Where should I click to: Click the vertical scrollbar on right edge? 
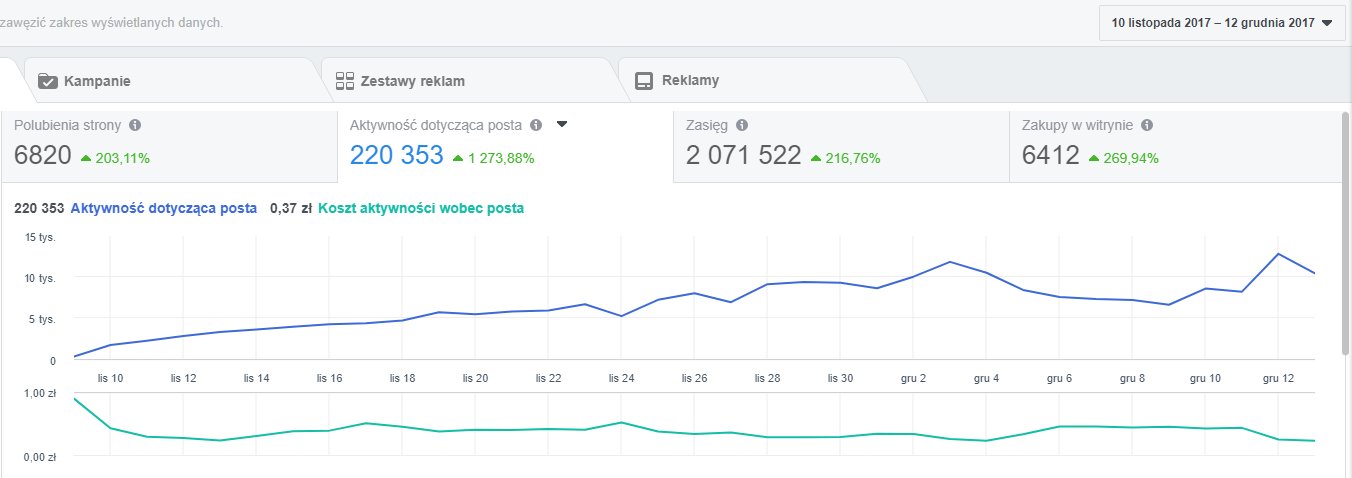[1345, 230]
